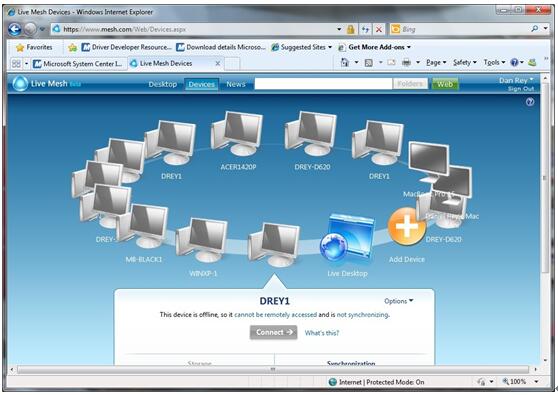Open the Tools menu dropdown
The image size is (558, 395).
pos(494,63)
